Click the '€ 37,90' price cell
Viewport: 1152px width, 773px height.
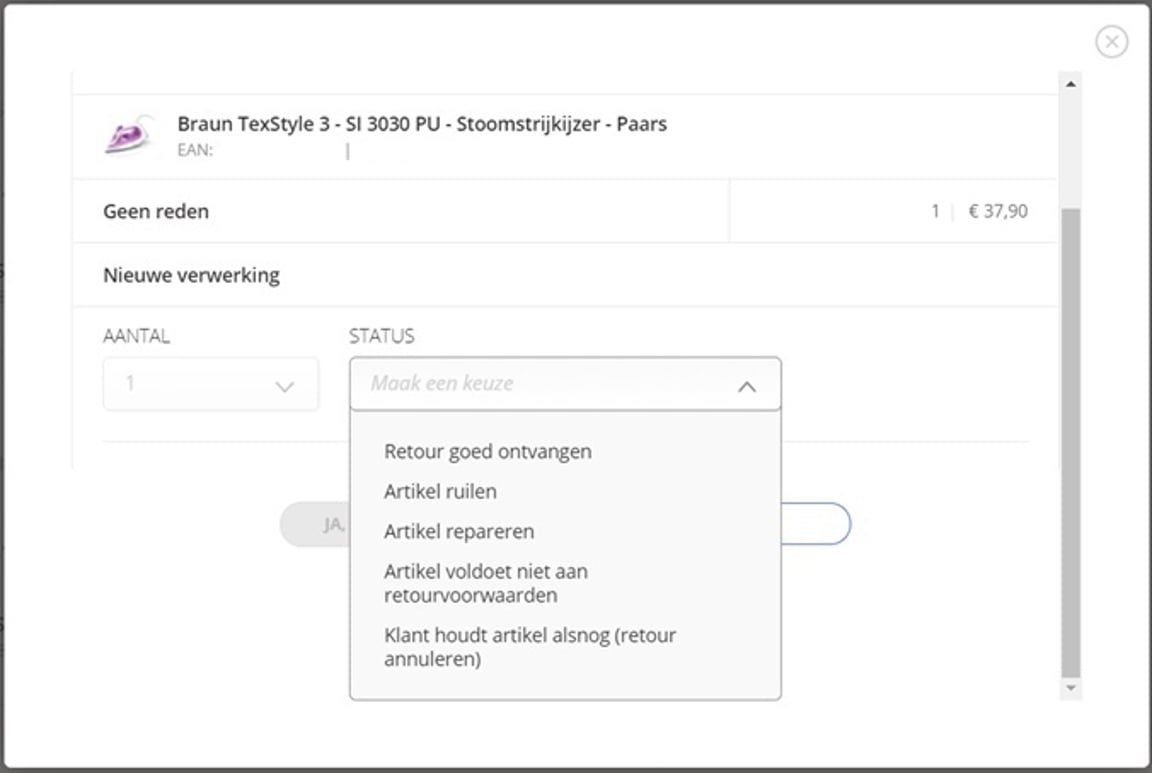click(x=997, y=211)
